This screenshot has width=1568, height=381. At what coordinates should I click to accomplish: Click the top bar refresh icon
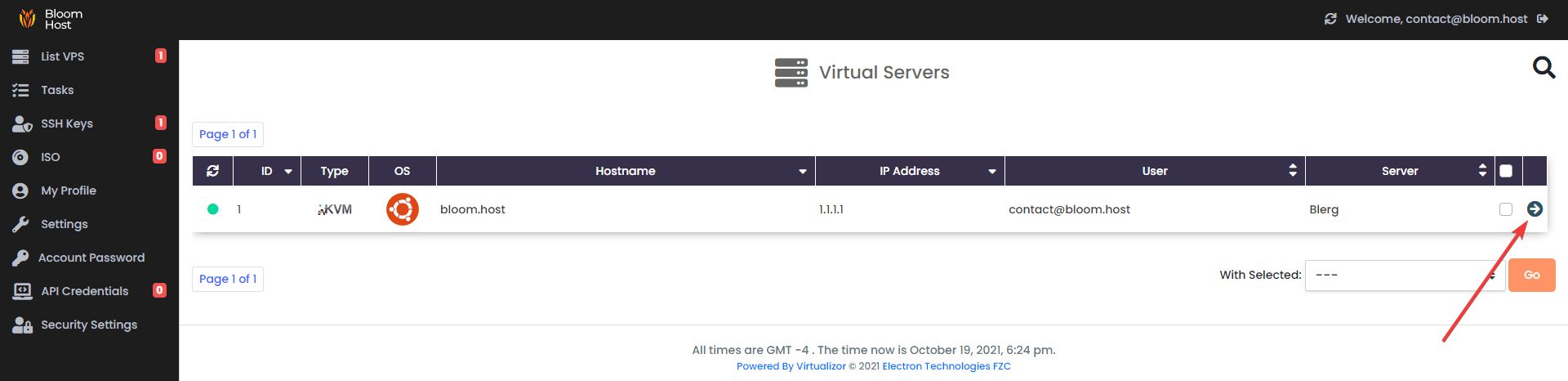[x=1330, y=19]
